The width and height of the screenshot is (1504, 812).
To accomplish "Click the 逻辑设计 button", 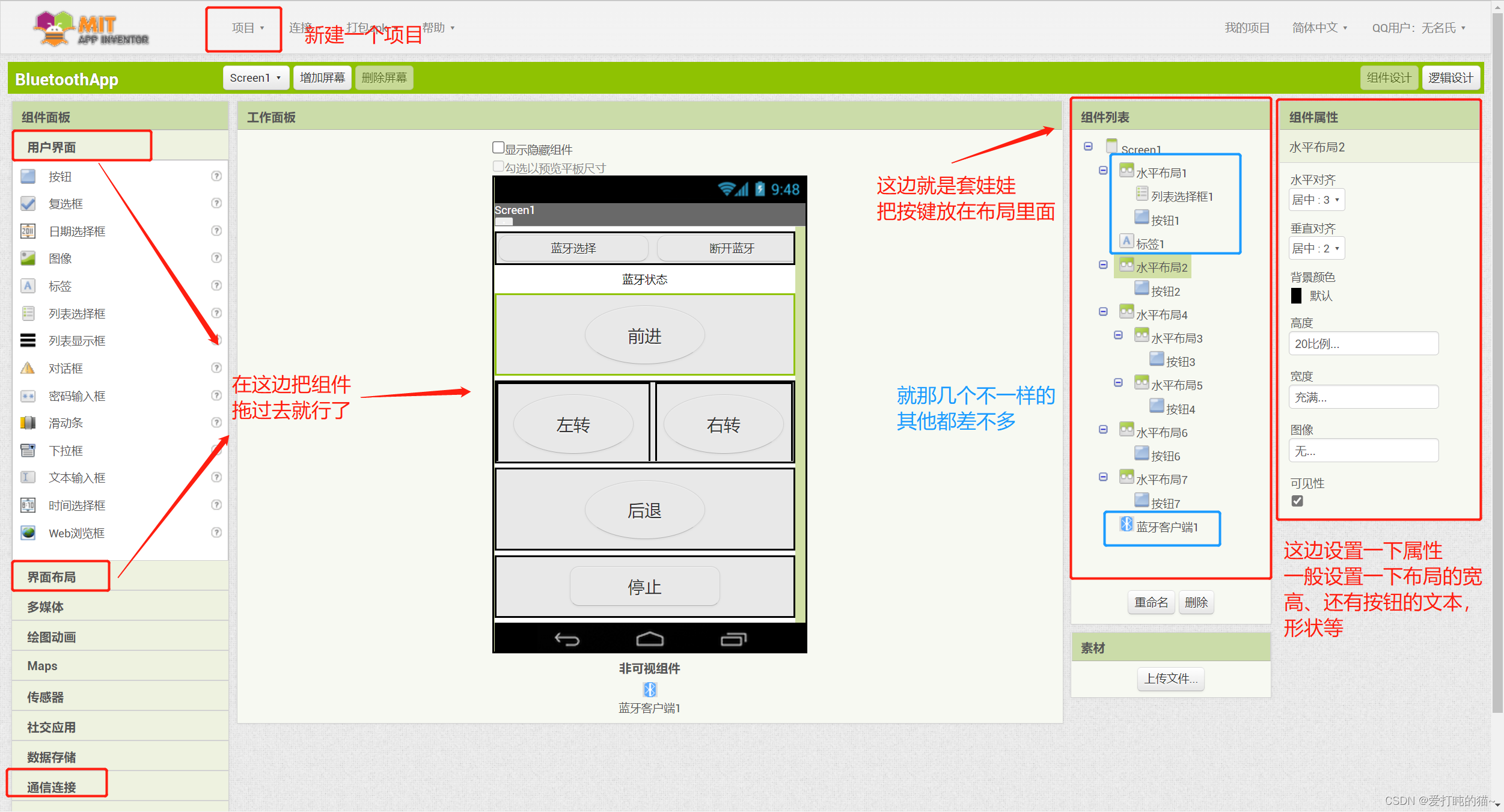I will point(1450,78).
